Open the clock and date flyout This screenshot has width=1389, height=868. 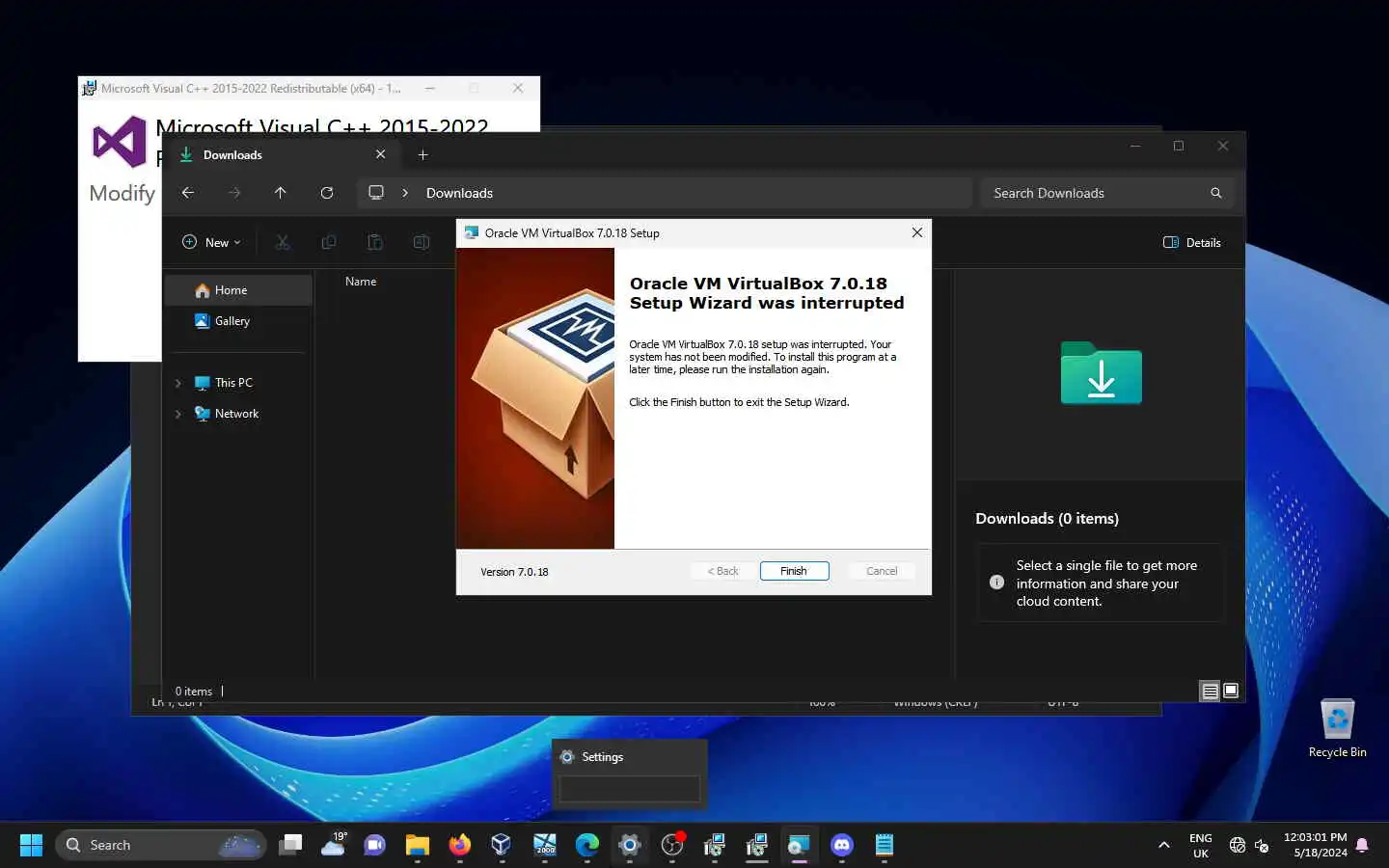pyautogui.click(x=1316, y=845)
